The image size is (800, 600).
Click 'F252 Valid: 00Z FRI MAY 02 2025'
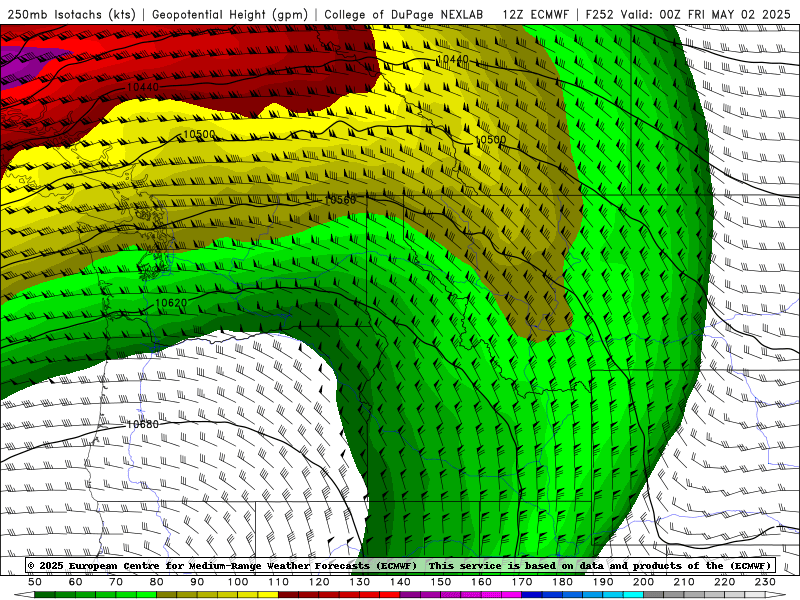pyautogui.click(x=688, y=15)
